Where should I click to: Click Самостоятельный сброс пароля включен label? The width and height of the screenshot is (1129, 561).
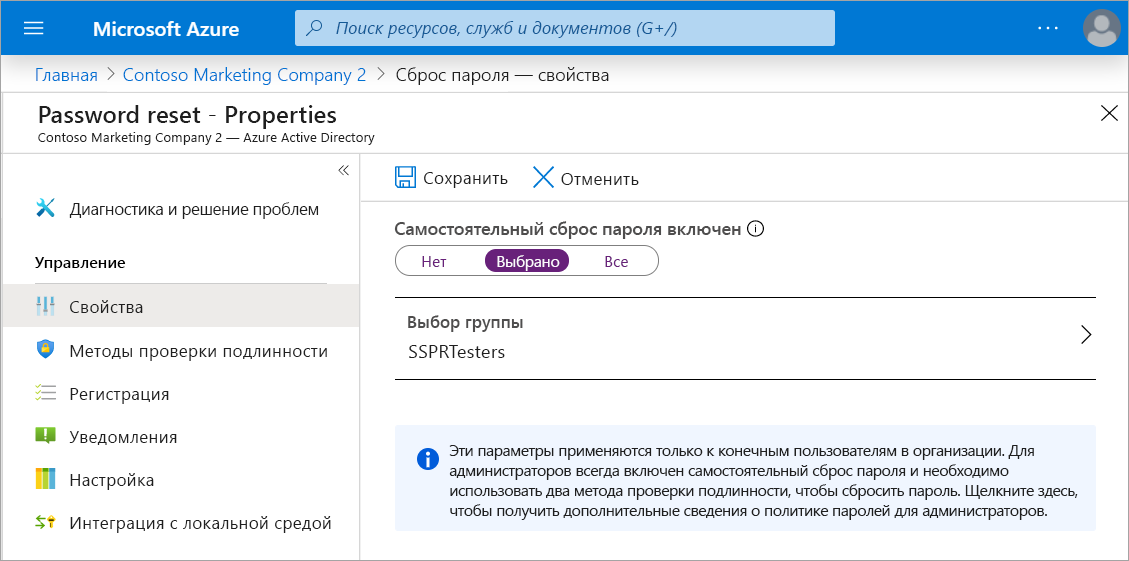(567, 229)
